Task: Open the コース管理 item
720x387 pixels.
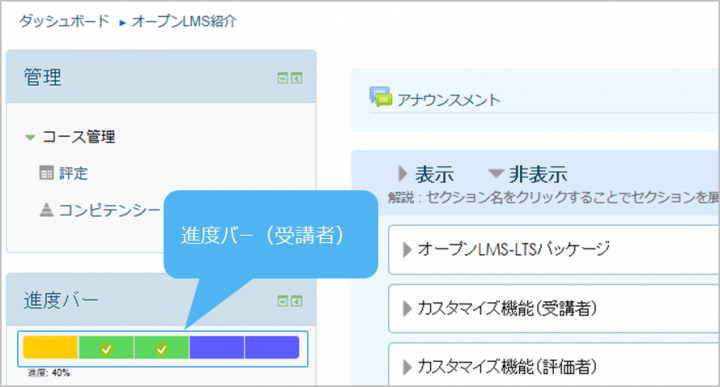Action: (79, 137)
